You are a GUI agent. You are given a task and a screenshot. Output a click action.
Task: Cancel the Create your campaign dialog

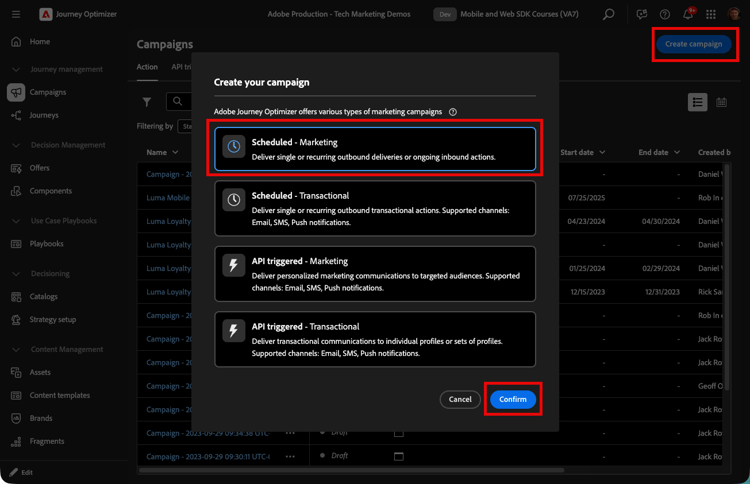460,399
